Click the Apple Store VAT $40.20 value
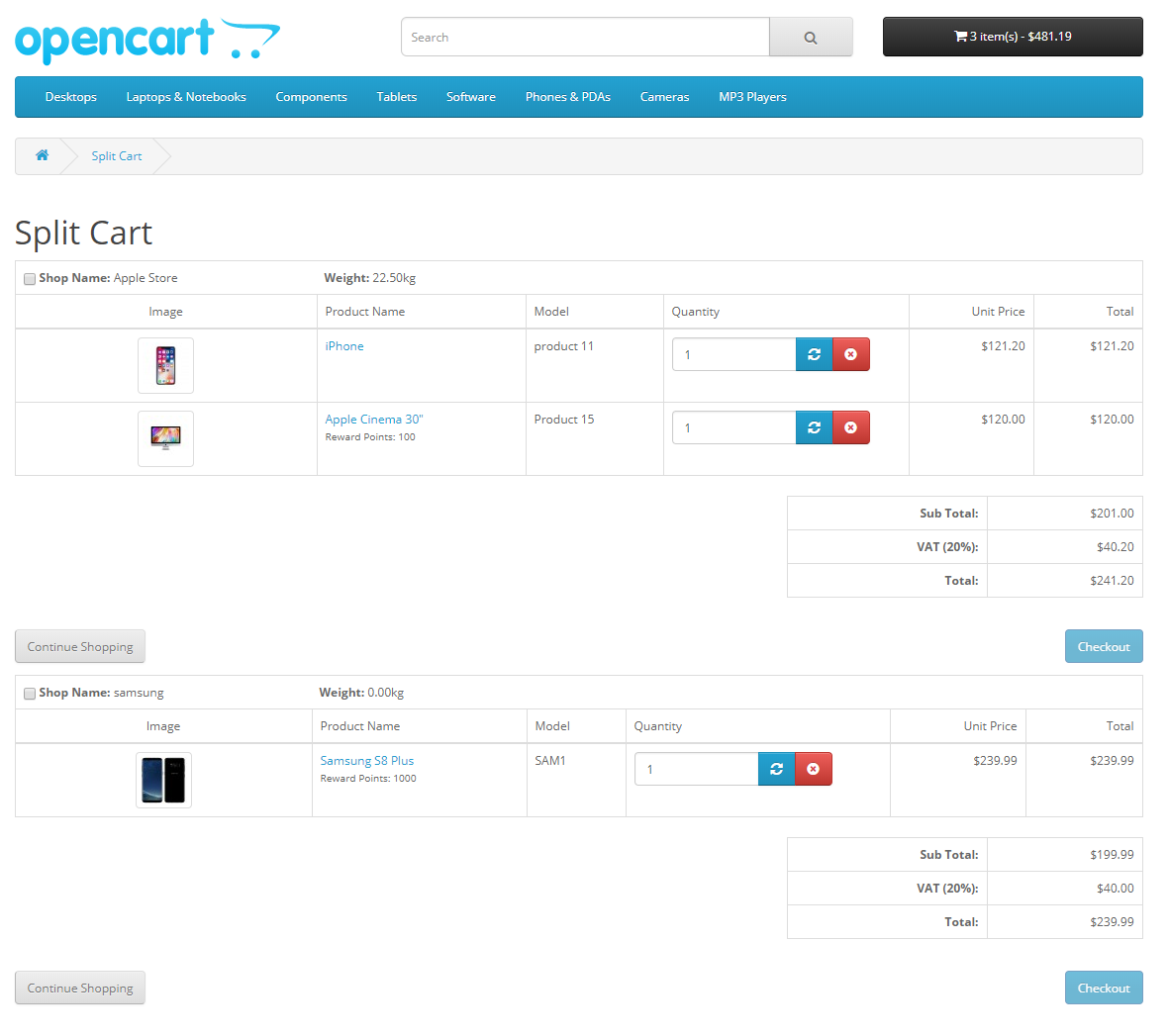The image size is (1169, 1036). [x=1115, y=547]
